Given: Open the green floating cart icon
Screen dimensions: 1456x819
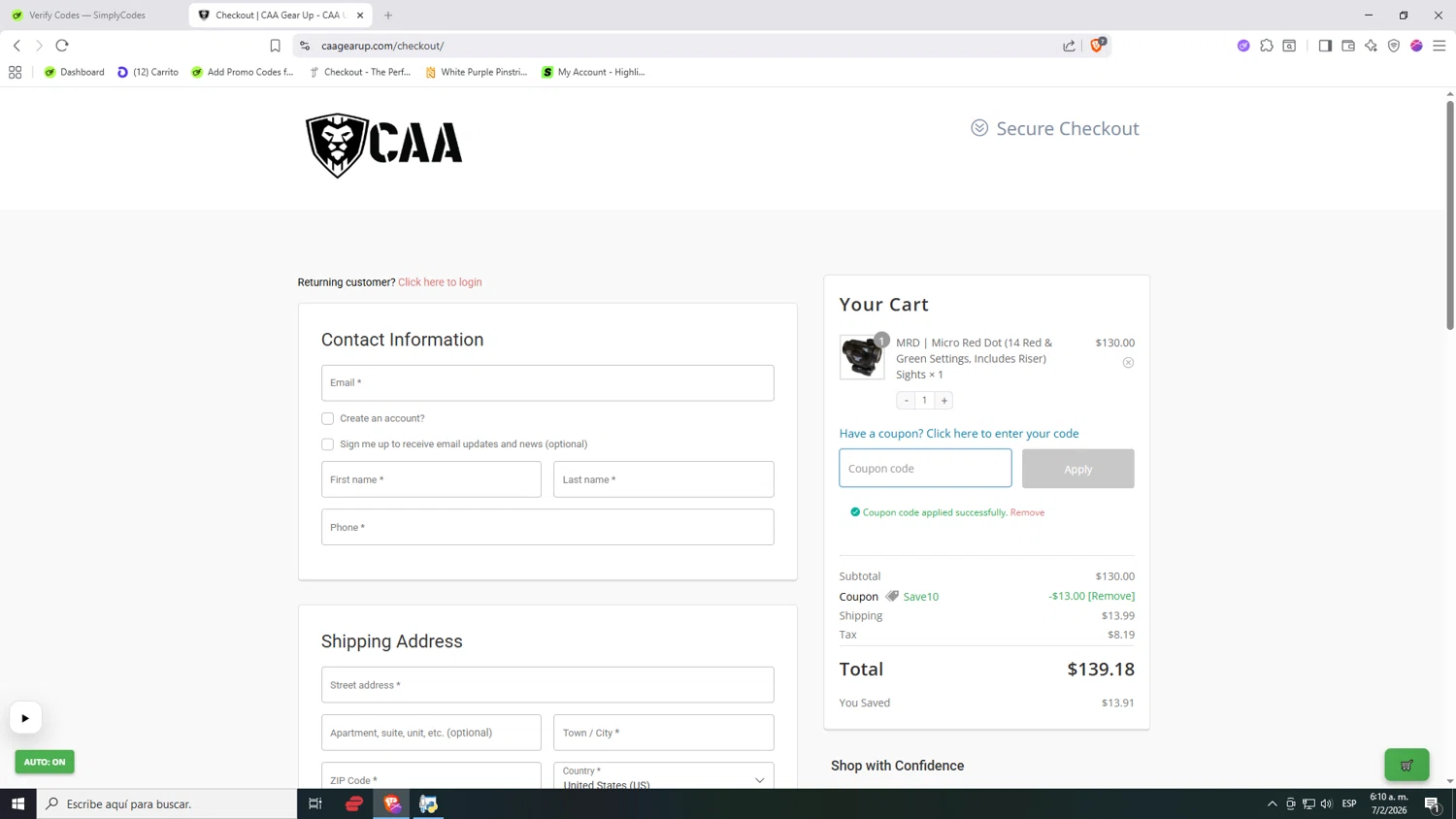Looking at the screenshot, I should click(x=1406, y=765).
